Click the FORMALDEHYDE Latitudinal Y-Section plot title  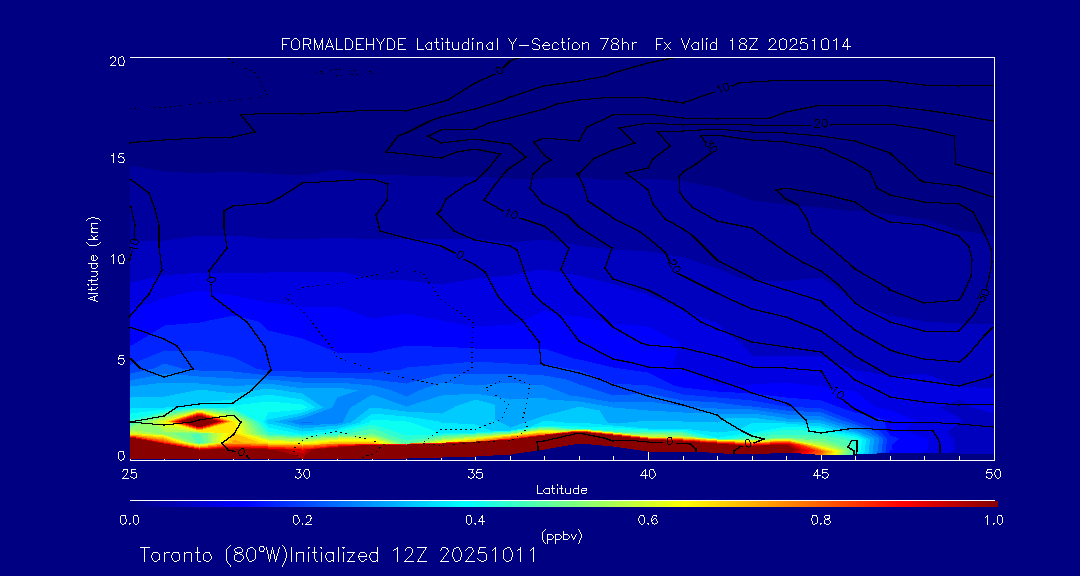click(565, 45)
